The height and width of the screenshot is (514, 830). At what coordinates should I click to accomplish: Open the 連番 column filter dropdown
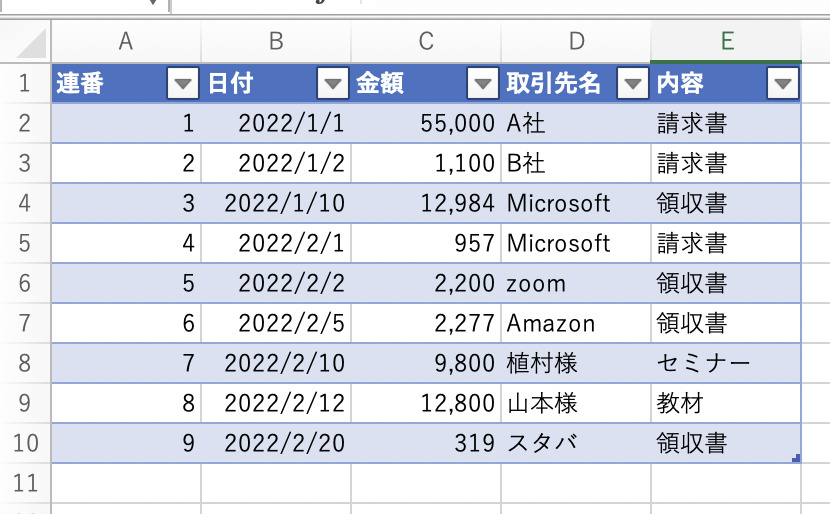(x=182, y=85)
